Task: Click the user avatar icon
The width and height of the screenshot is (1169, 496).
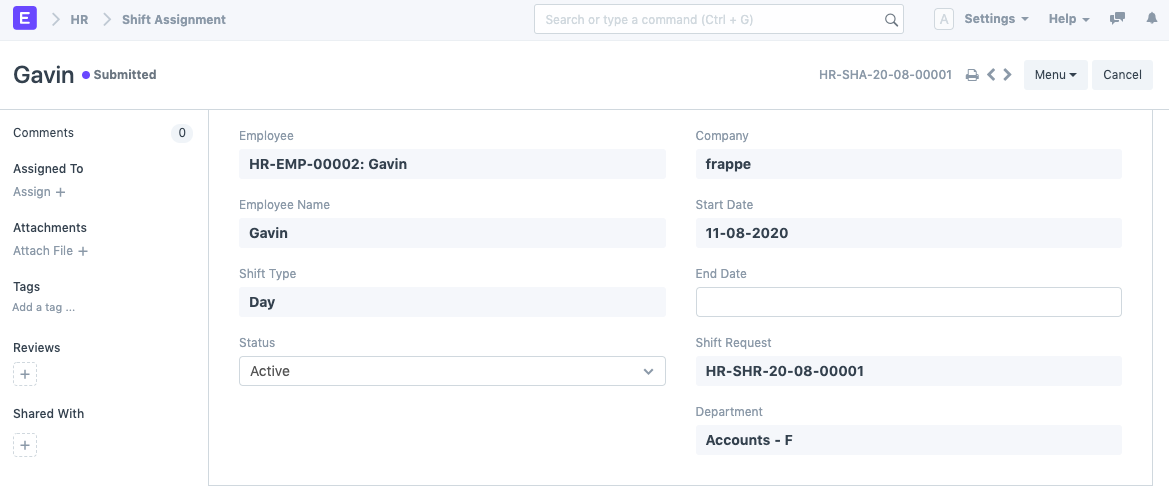Action: pyautogui.click(x=943, y=19)
